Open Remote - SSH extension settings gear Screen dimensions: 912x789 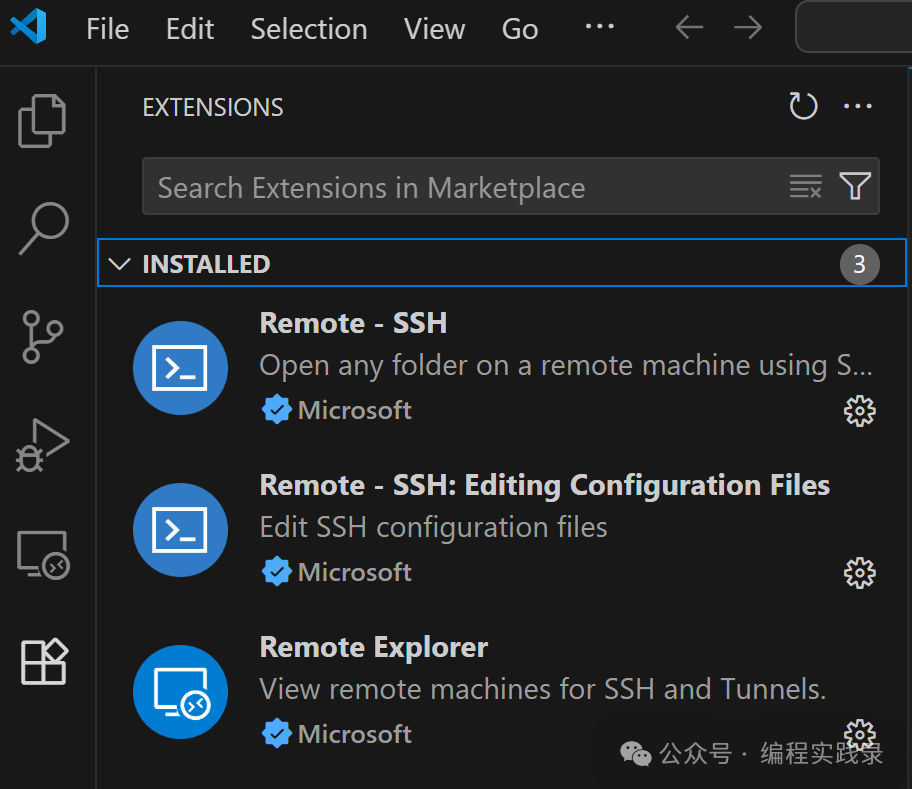coord(859,411)
